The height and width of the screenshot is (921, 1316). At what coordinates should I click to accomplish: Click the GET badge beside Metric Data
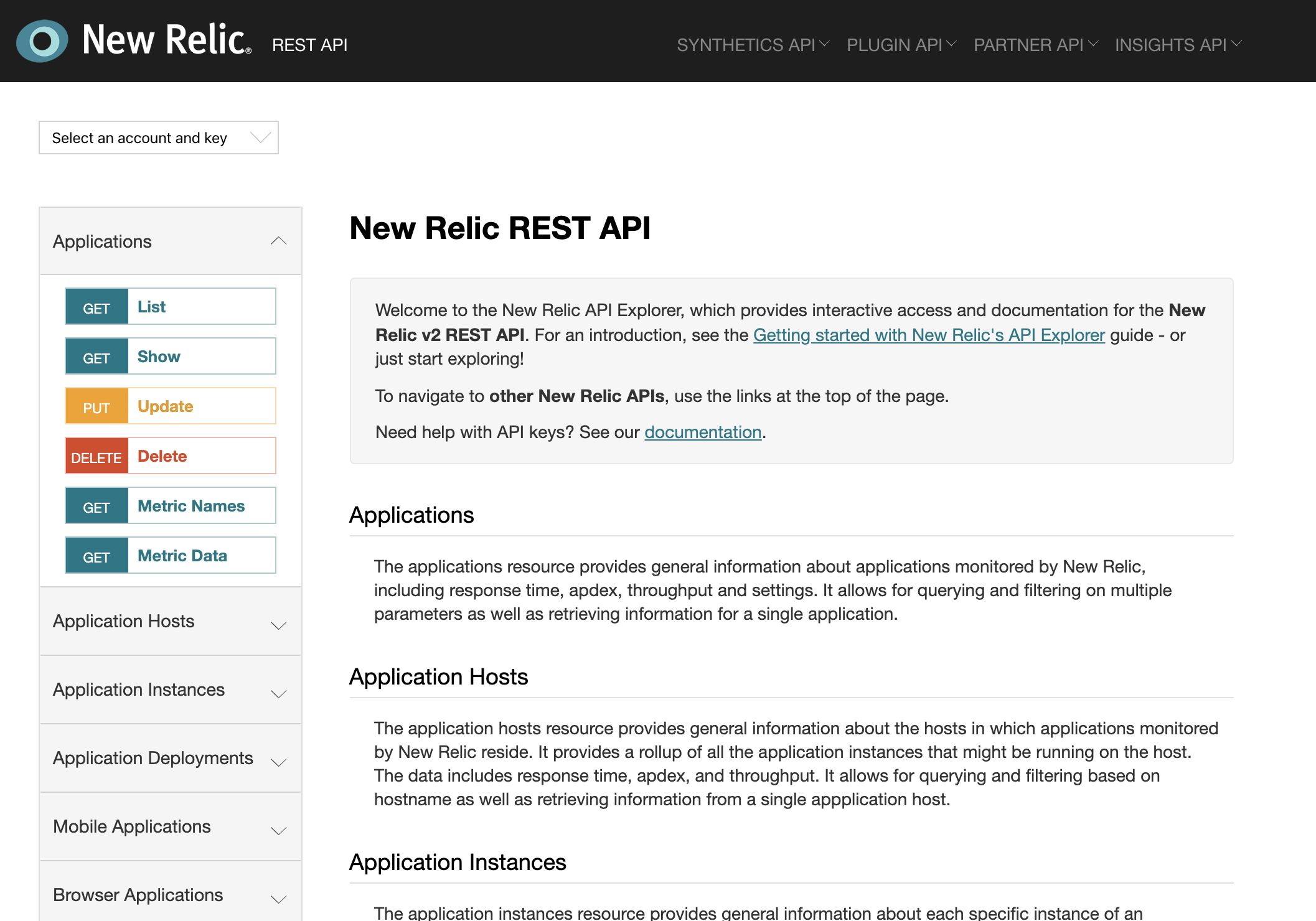pos(96,556)
